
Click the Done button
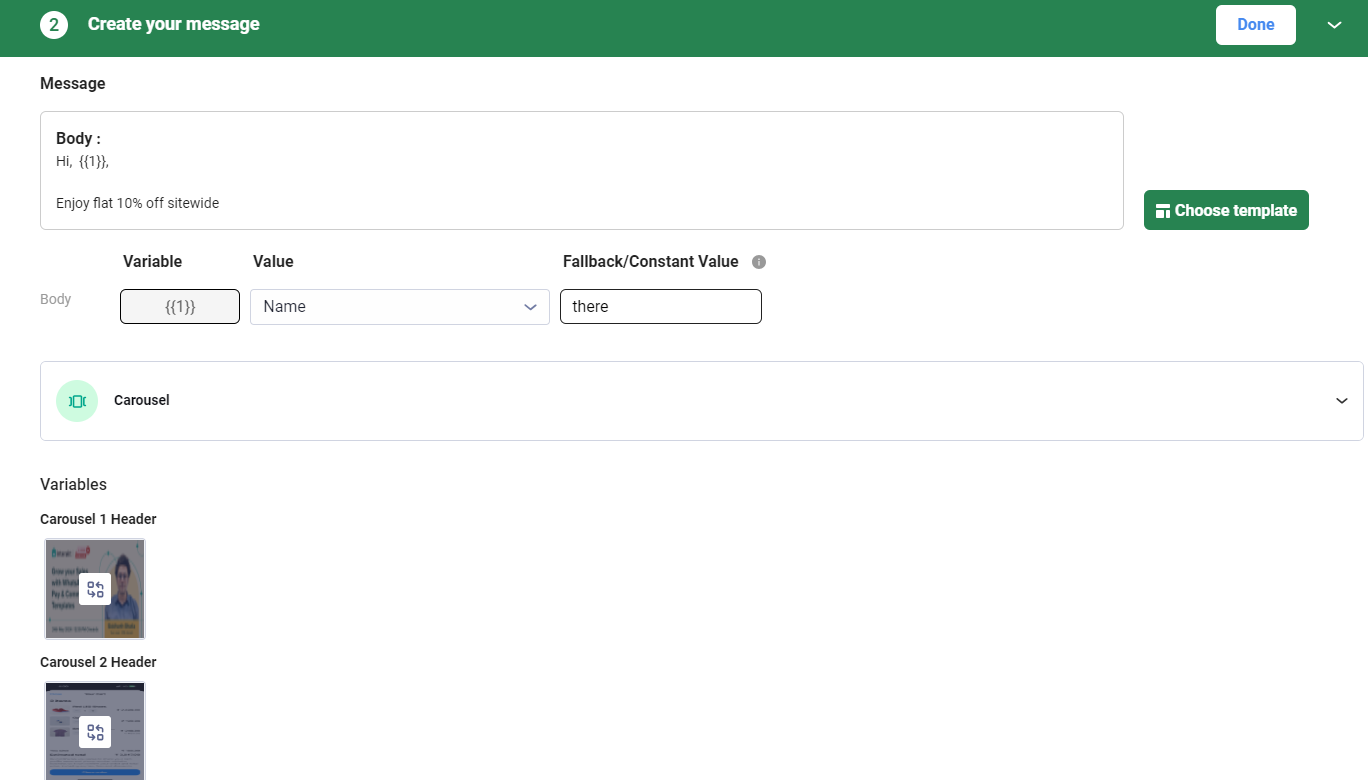pos(1255,24)
